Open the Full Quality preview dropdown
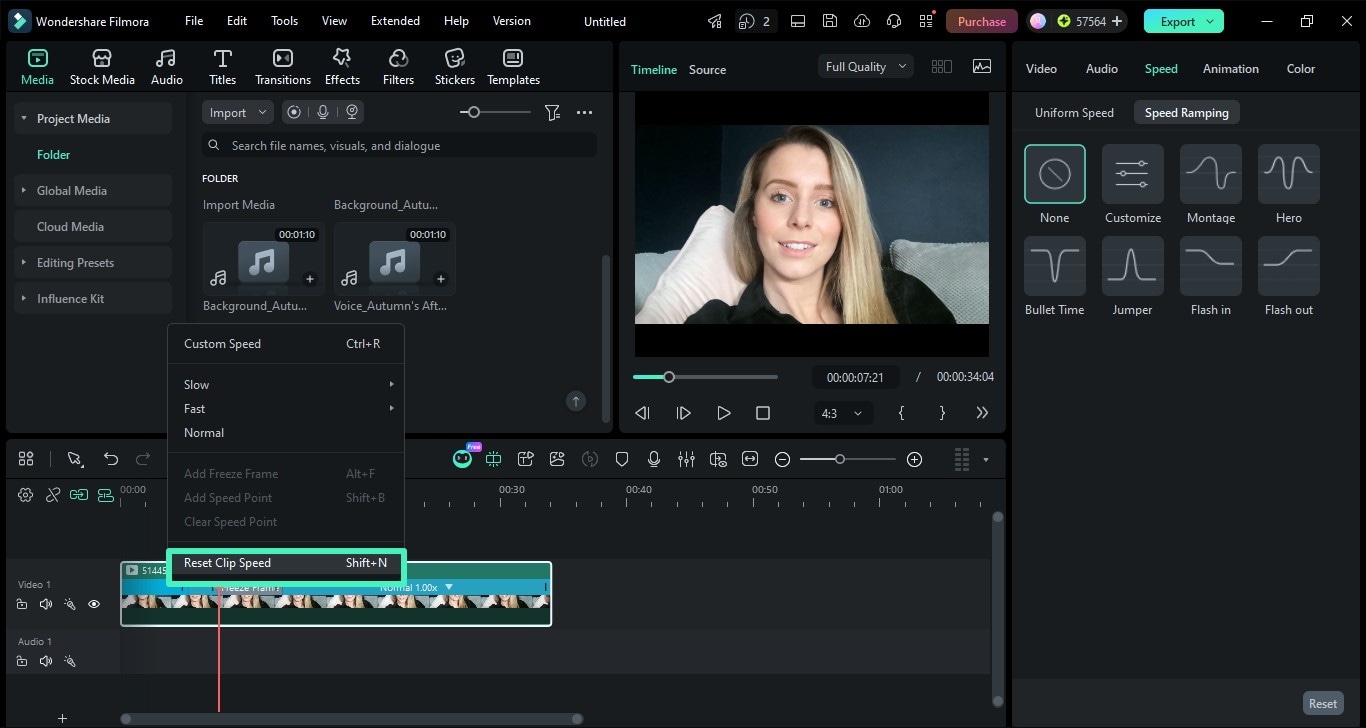Screen dimensions: 1366x728 point(866,66)
